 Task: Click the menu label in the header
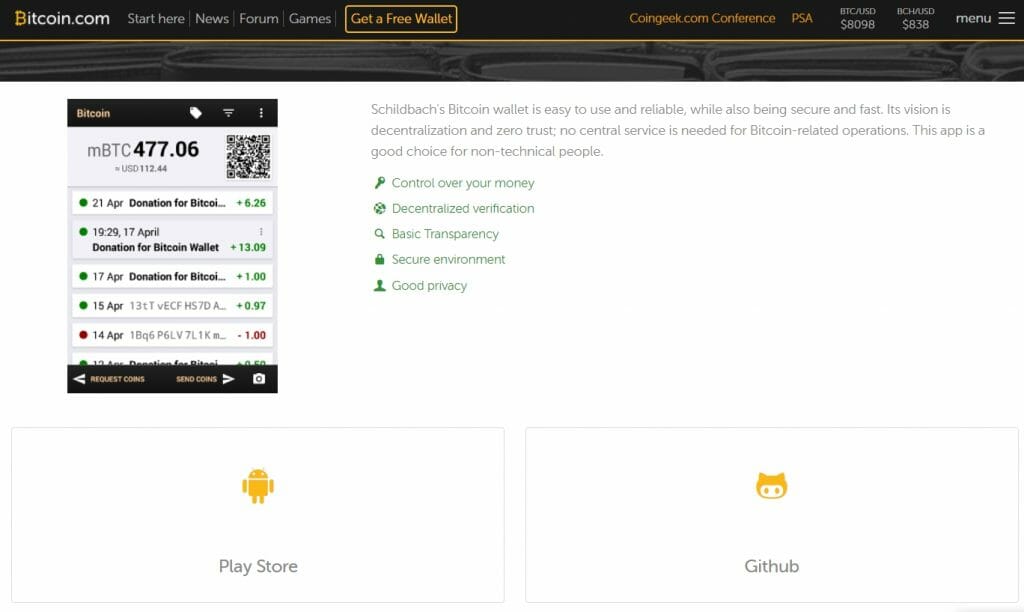[x=973, y=18]
